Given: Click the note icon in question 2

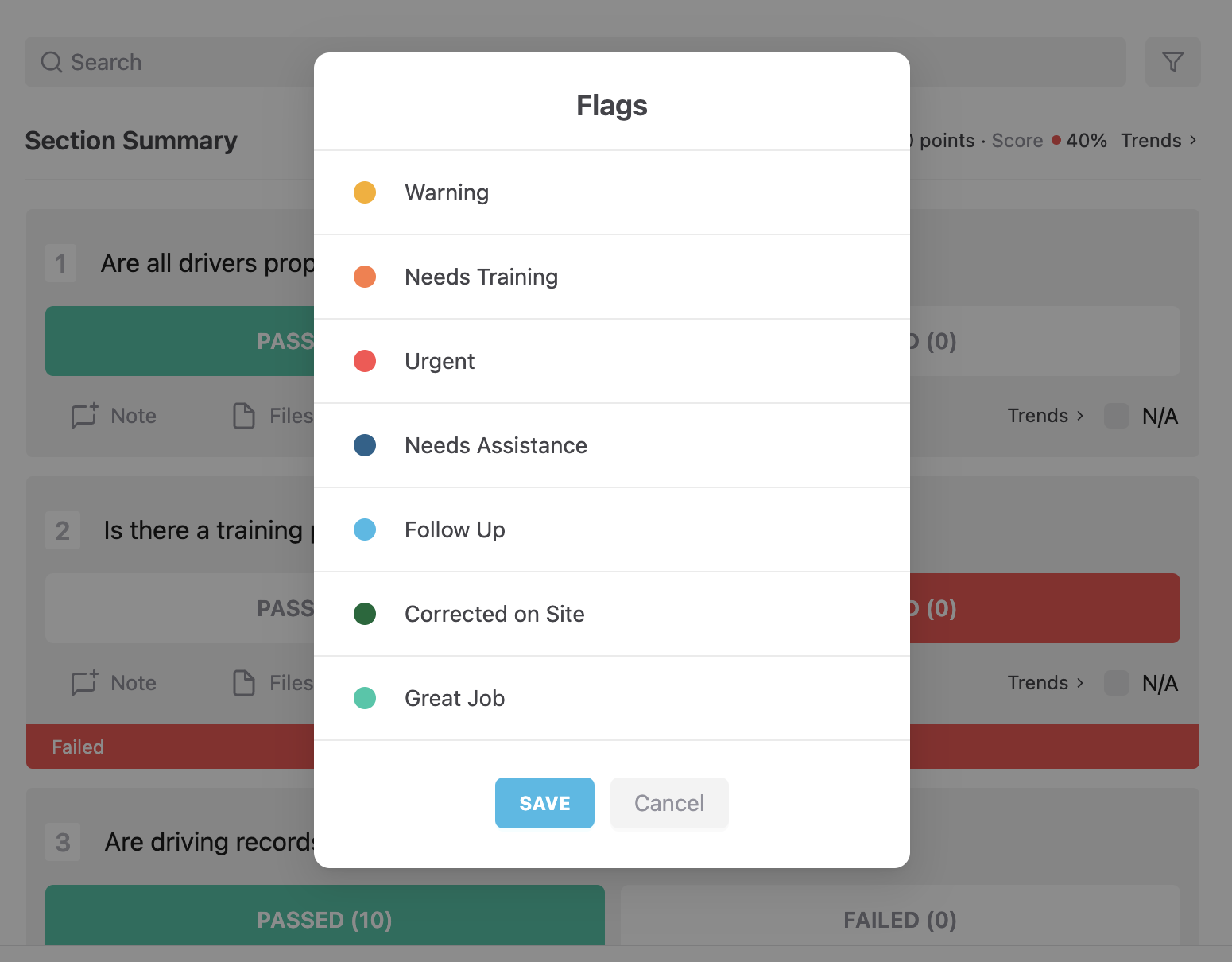Looking at the screenshot, I should pos(84,683).
